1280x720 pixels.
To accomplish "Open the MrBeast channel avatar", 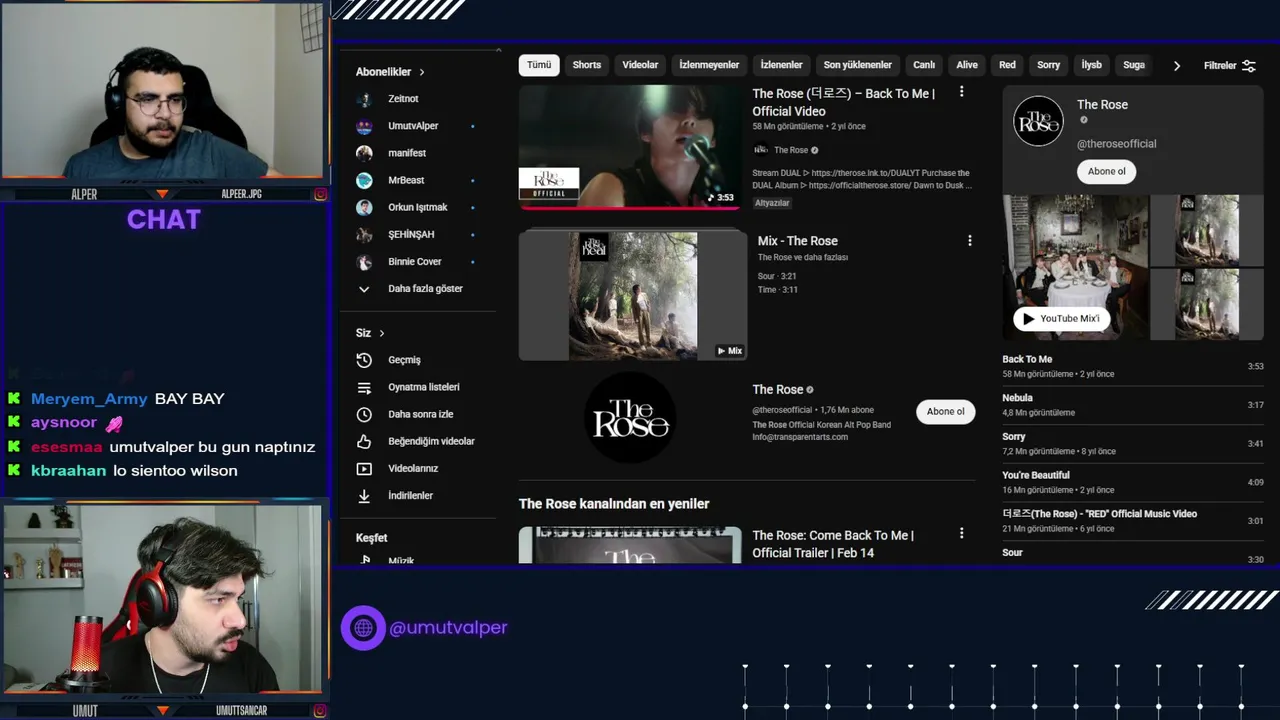I will click(365, 180).
